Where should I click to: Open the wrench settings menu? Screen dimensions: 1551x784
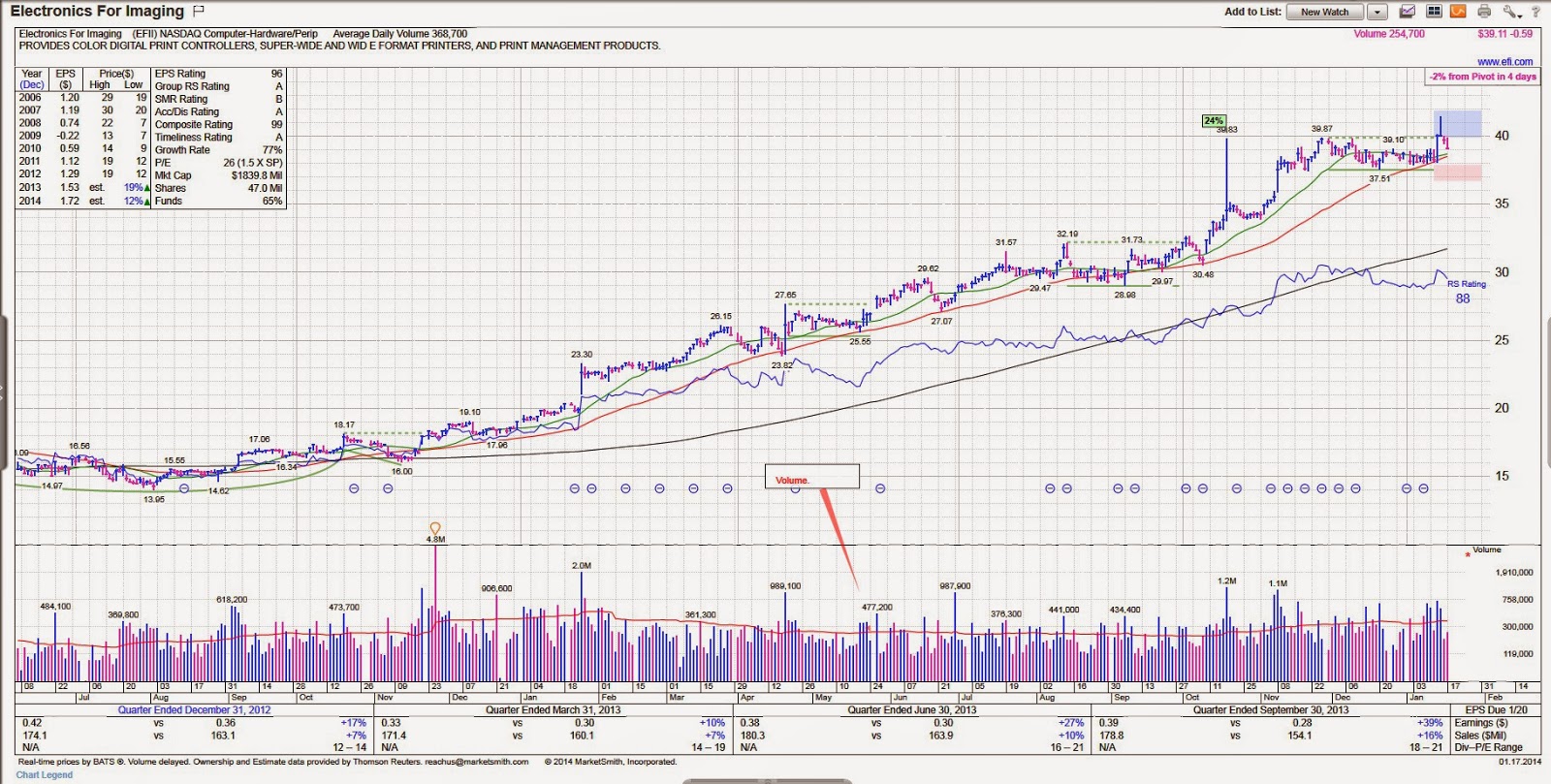click(x=1512, y=12)
